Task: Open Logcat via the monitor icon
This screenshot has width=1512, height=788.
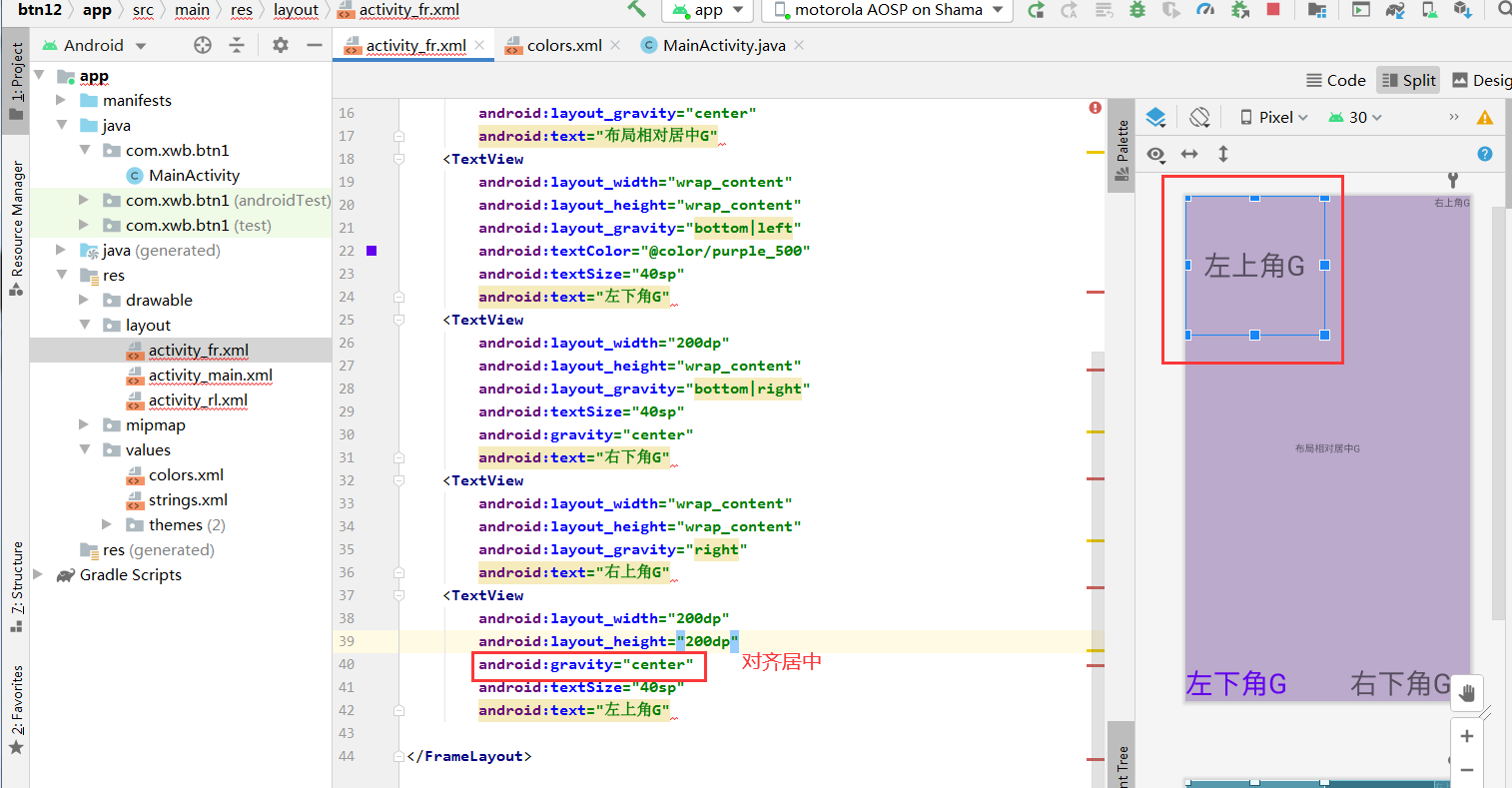Action: (1360, 10)
